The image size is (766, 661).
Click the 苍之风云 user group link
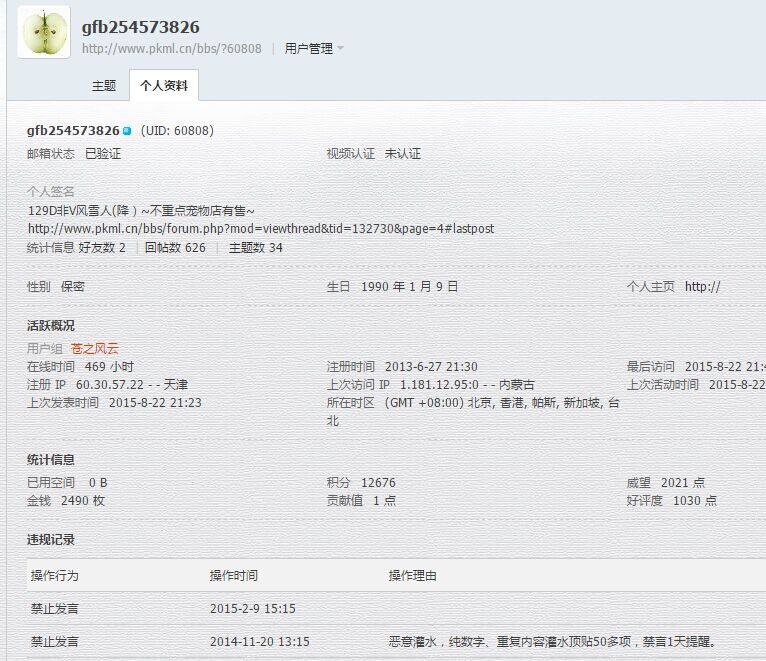click(x=94, y=348)
